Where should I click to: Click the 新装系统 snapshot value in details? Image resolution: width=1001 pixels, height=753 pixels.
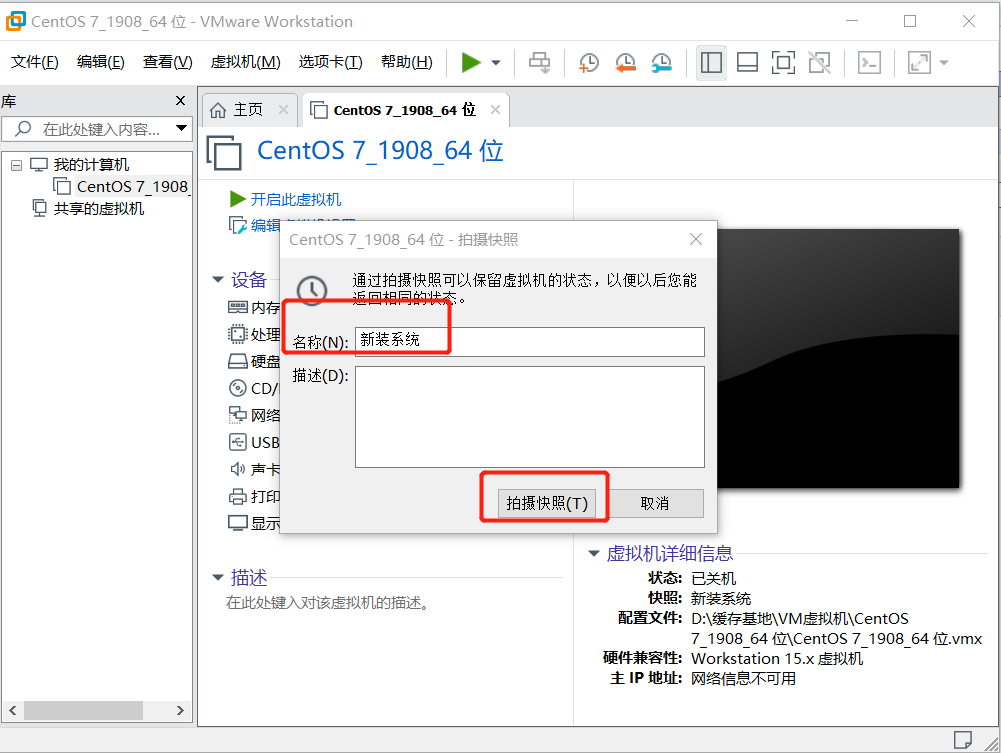pyautogui.click(x=721, y=599)
